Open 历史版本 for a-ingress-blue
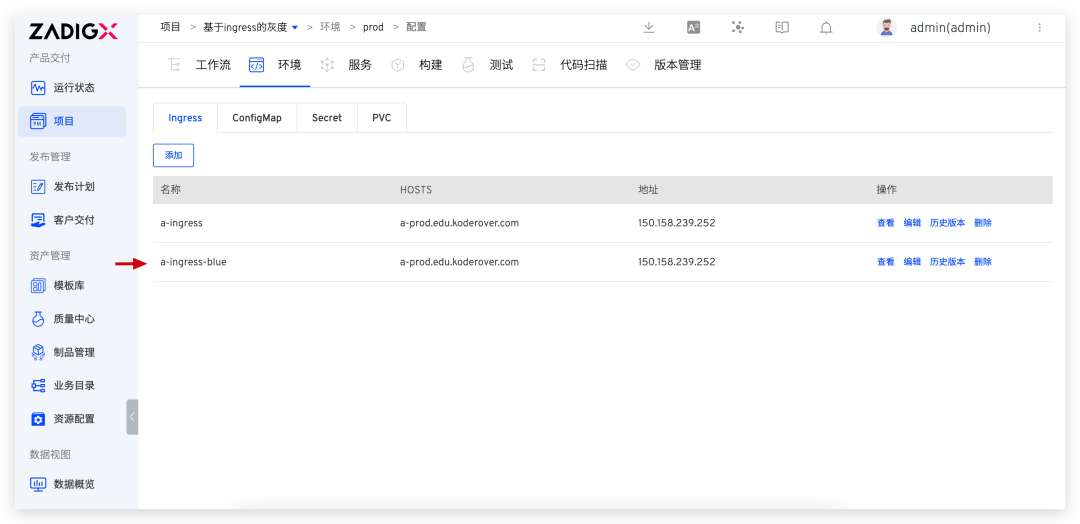 tap(948, 262)
